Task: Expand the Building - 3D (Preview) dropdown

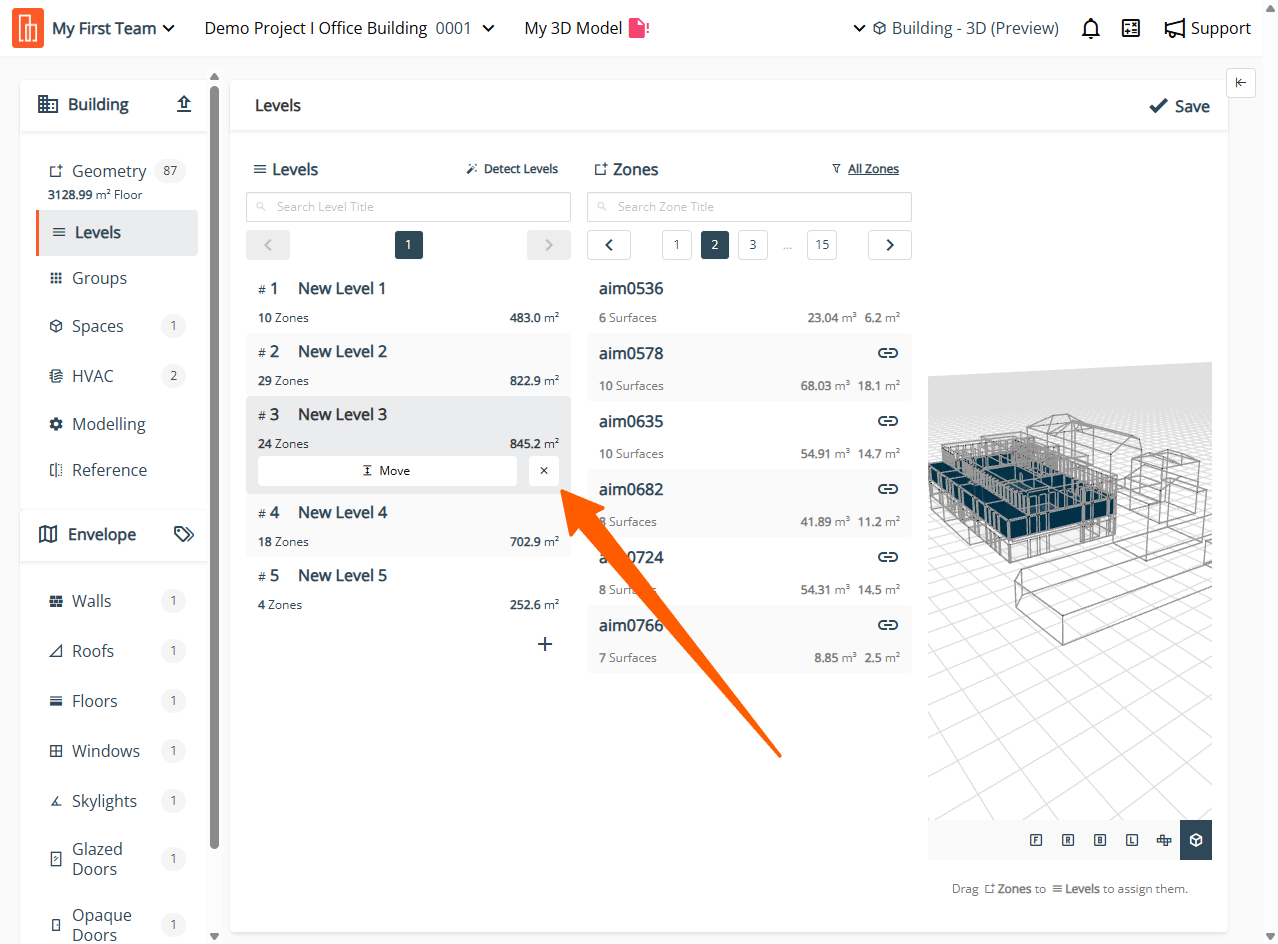Action: (x=955, y=29)
